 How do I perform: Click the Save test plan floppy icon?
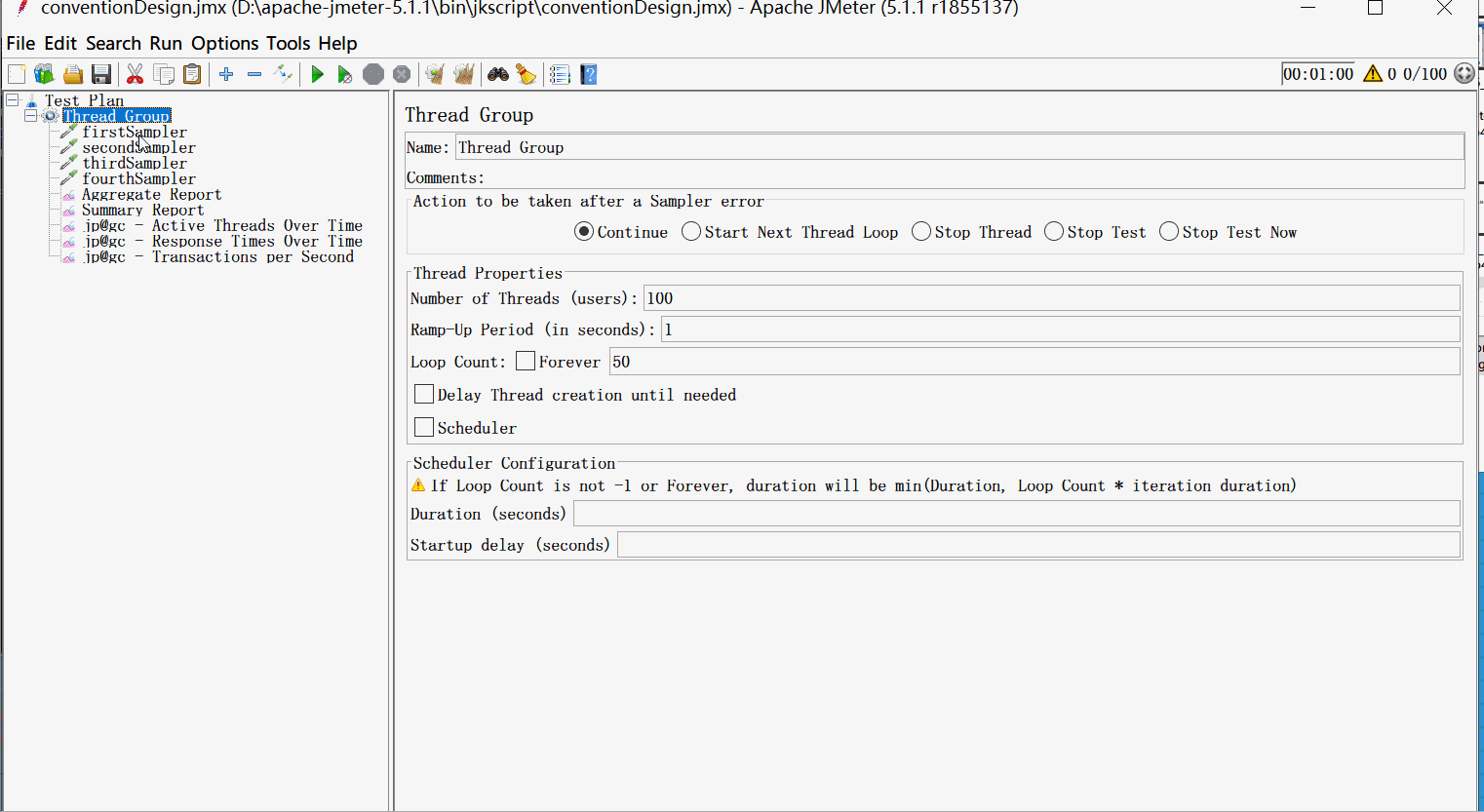pos(101,75)
